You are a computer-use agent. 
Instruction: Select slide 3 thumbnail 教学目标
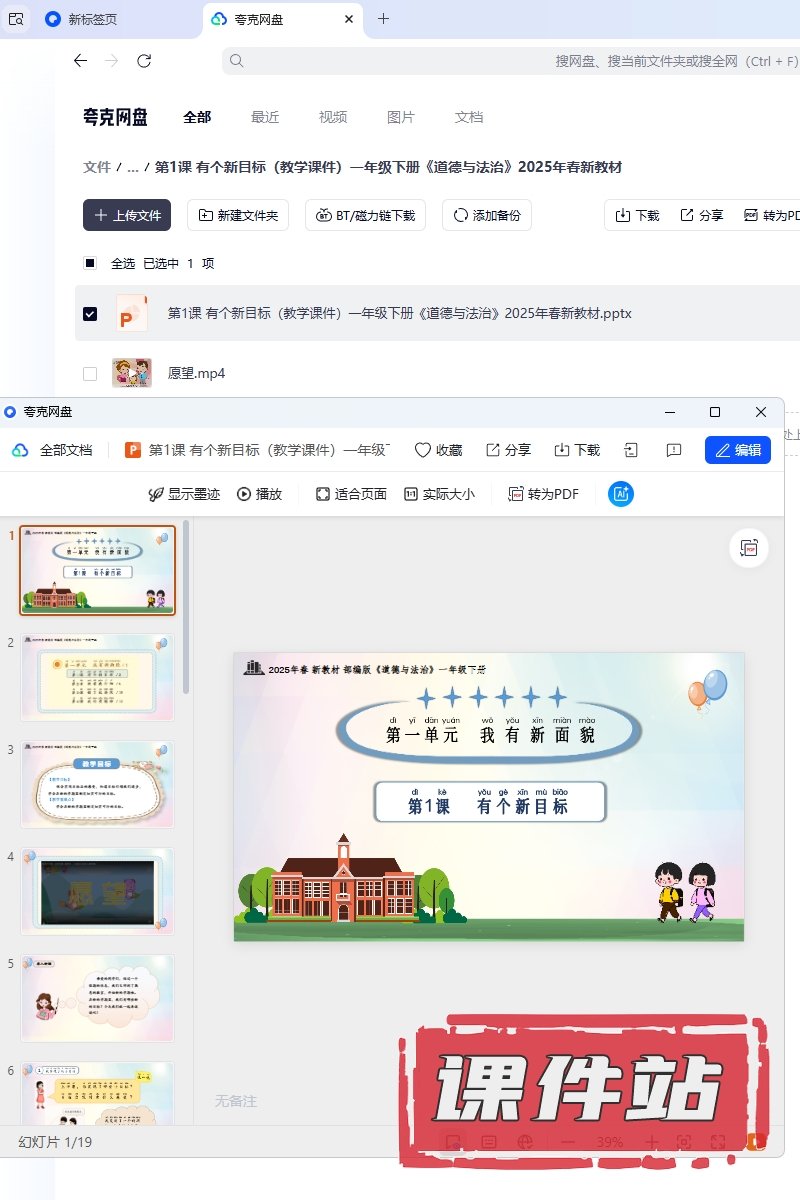click(97, 784)
